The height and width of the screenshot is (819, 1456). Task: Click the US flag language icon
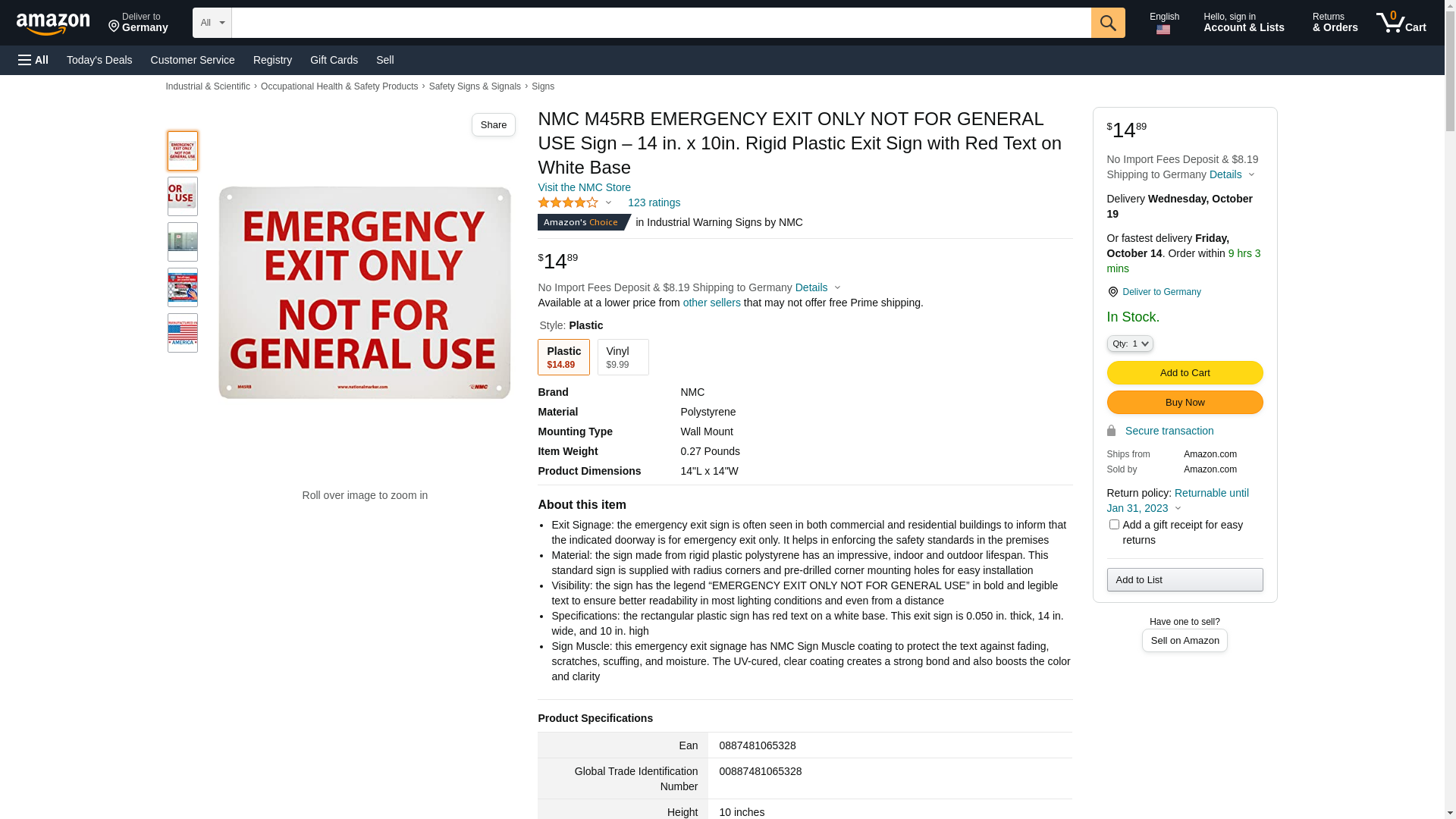point(1163,30)
